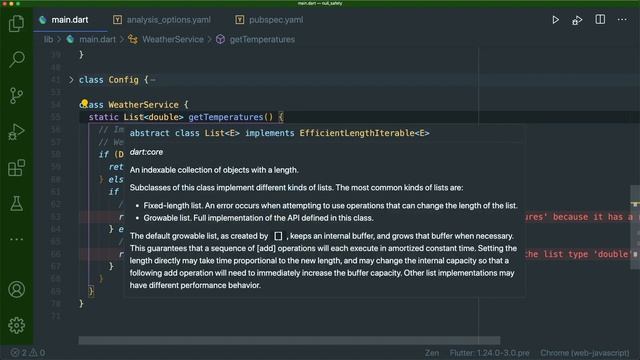Viewport: 640px width, 360px height.
Task: Open the Run and Debug view
Action: click(16, 132)
